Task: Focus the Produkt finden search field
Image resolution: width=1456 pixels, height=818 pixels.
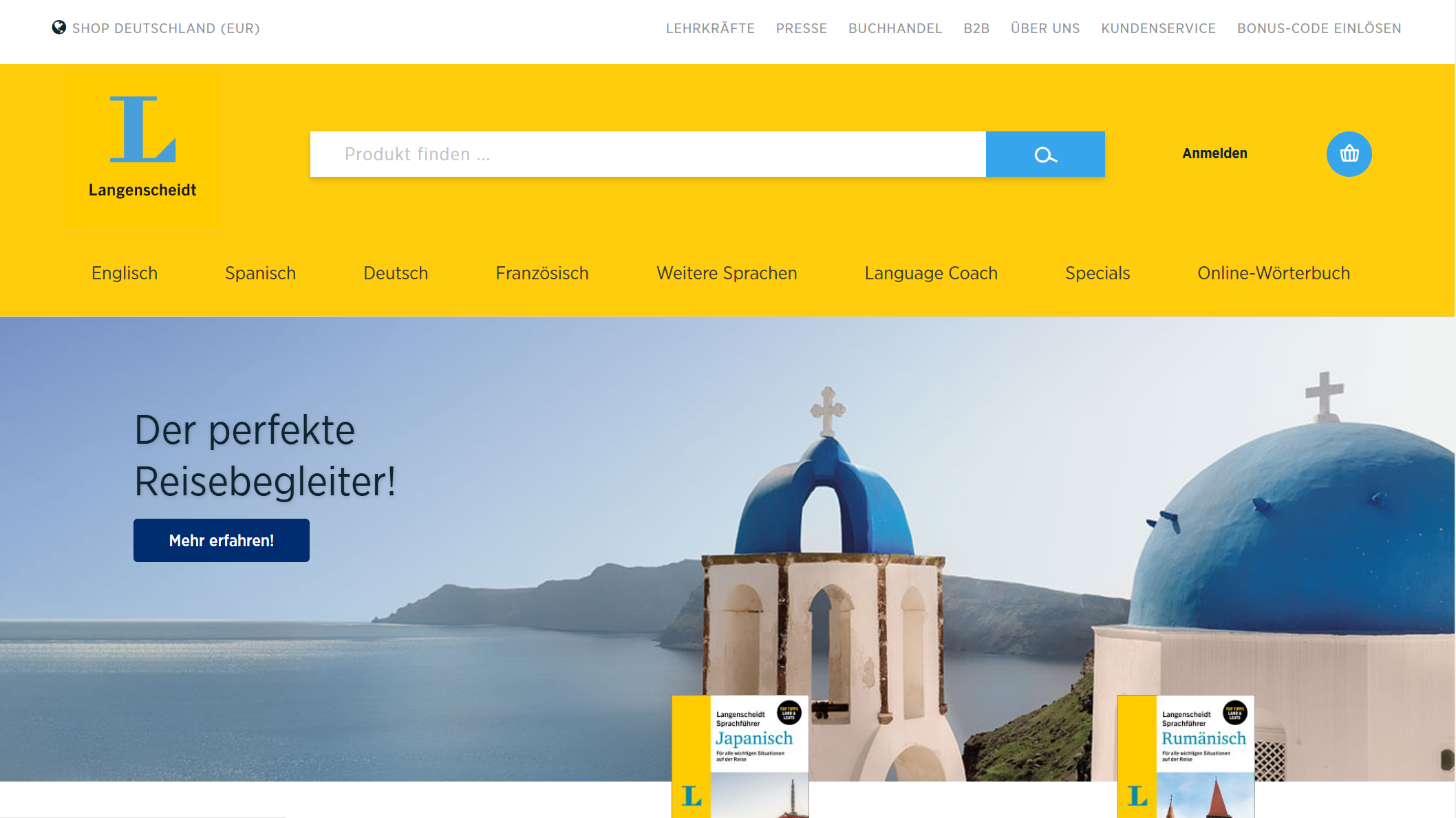Action: click(x=648, y=154)
